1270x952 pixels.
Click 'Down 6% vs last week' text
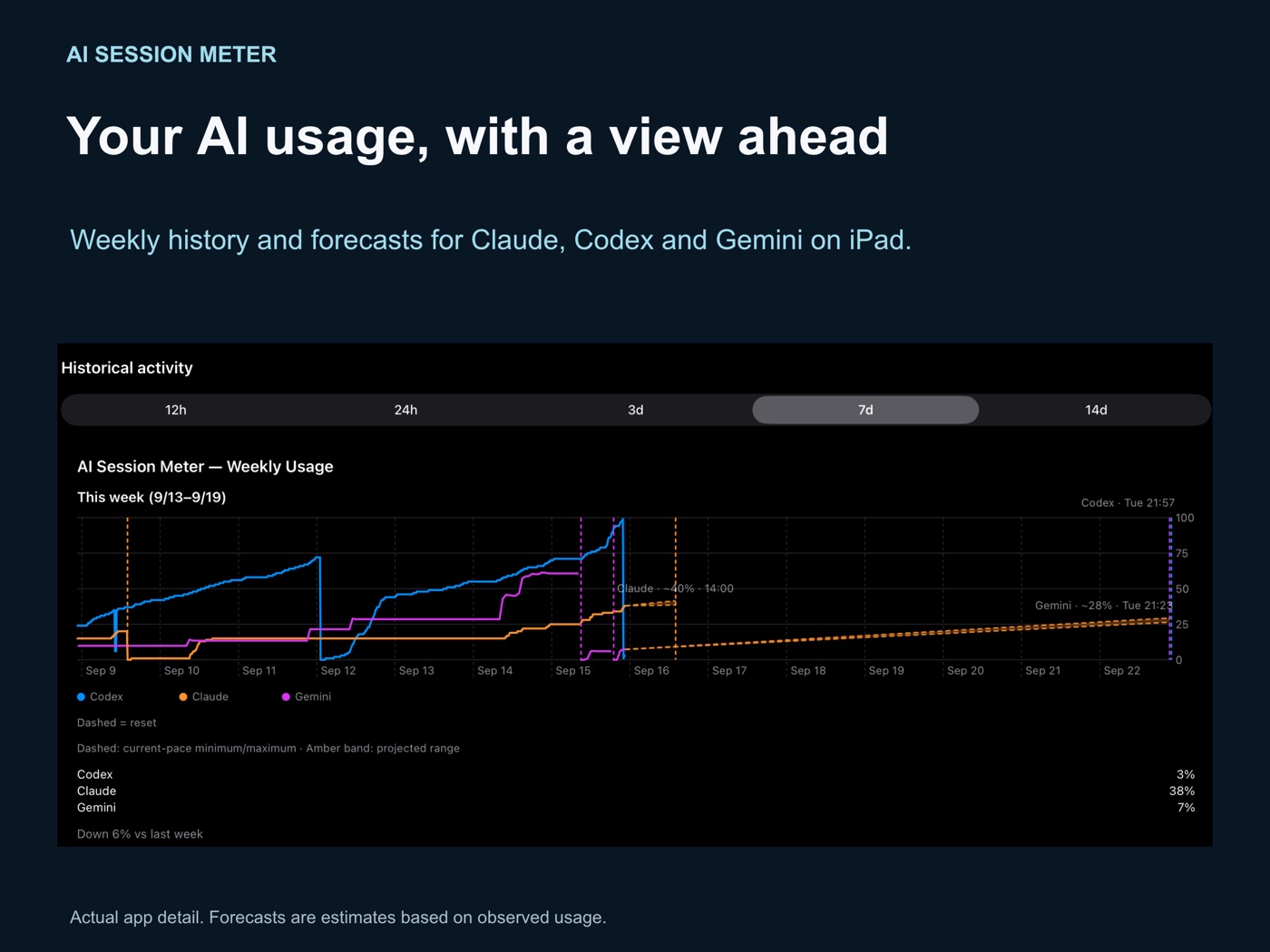tap(140, 834)
